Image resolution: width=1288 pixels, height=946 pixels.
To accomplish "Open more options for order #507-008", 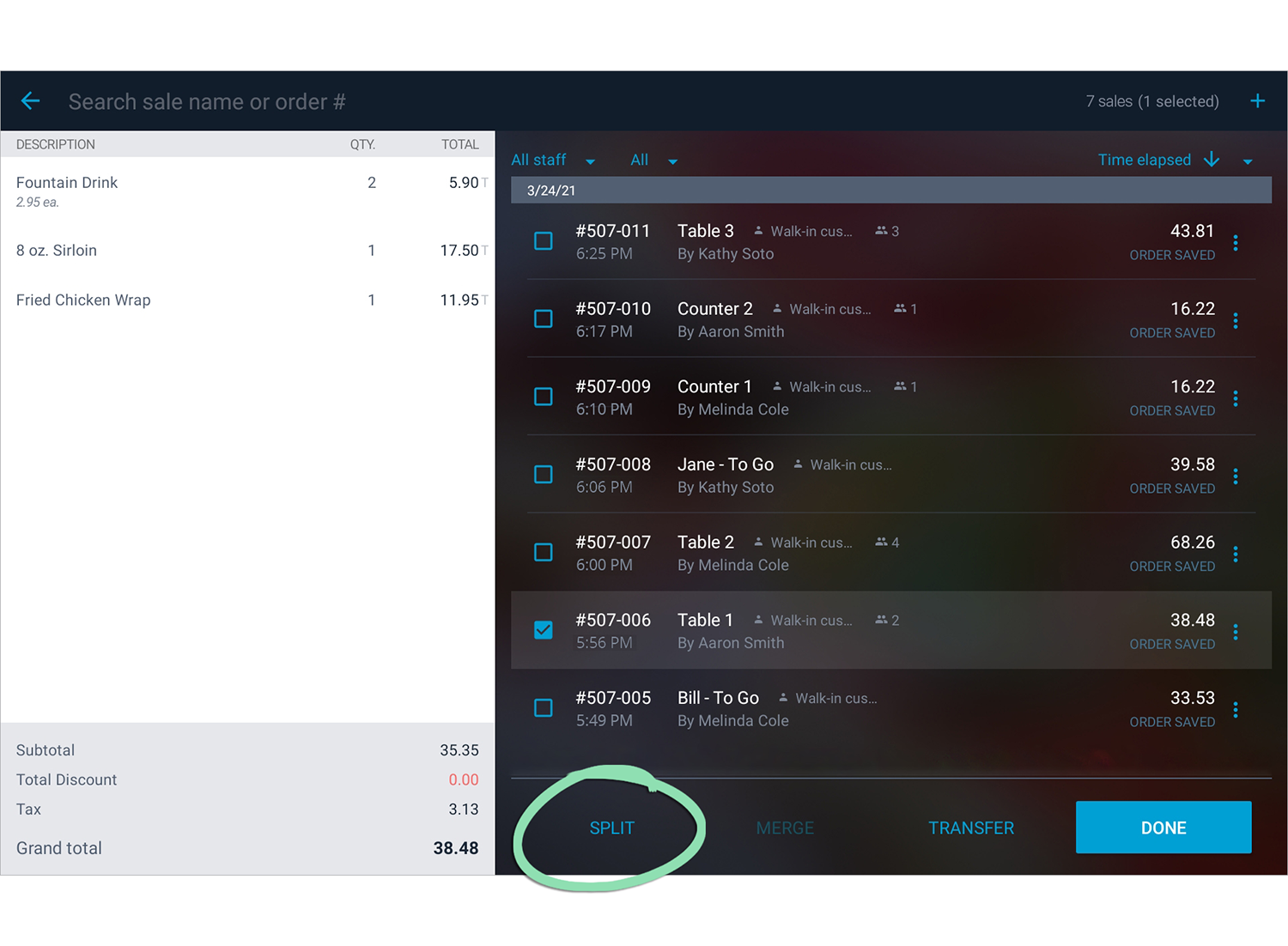I will click(x=1236, y=476).
